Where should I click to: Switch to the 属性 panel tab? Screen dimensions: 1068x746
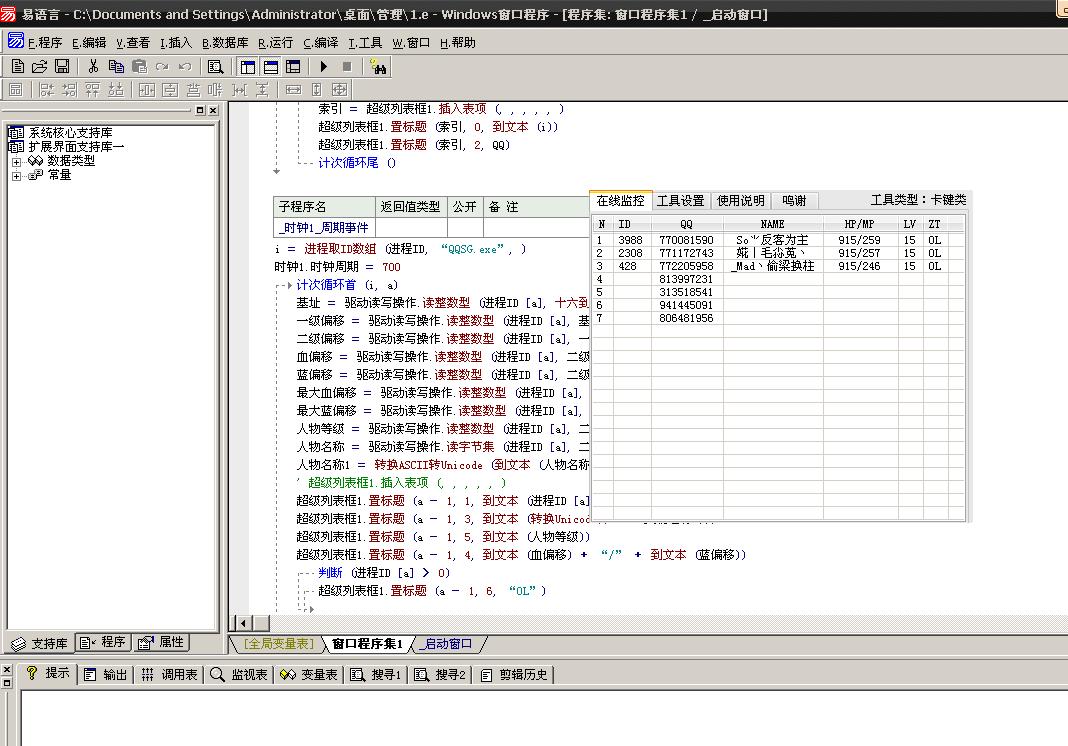(161, 642)
